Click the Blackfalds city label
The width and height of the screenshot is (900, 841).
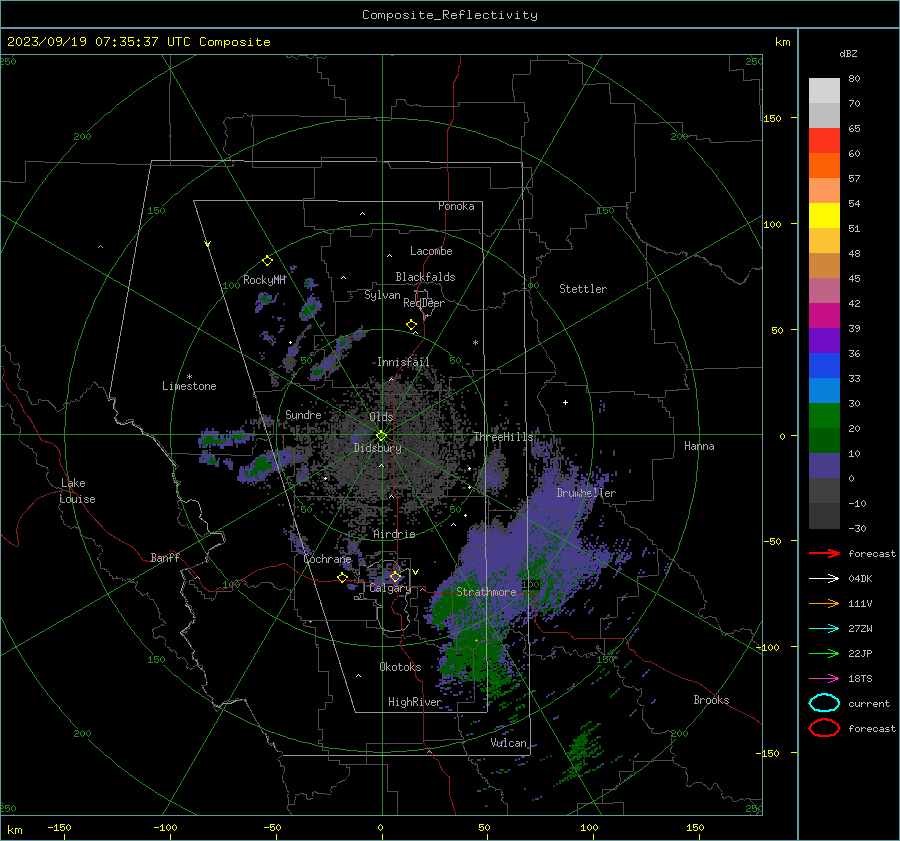point(425,277)
